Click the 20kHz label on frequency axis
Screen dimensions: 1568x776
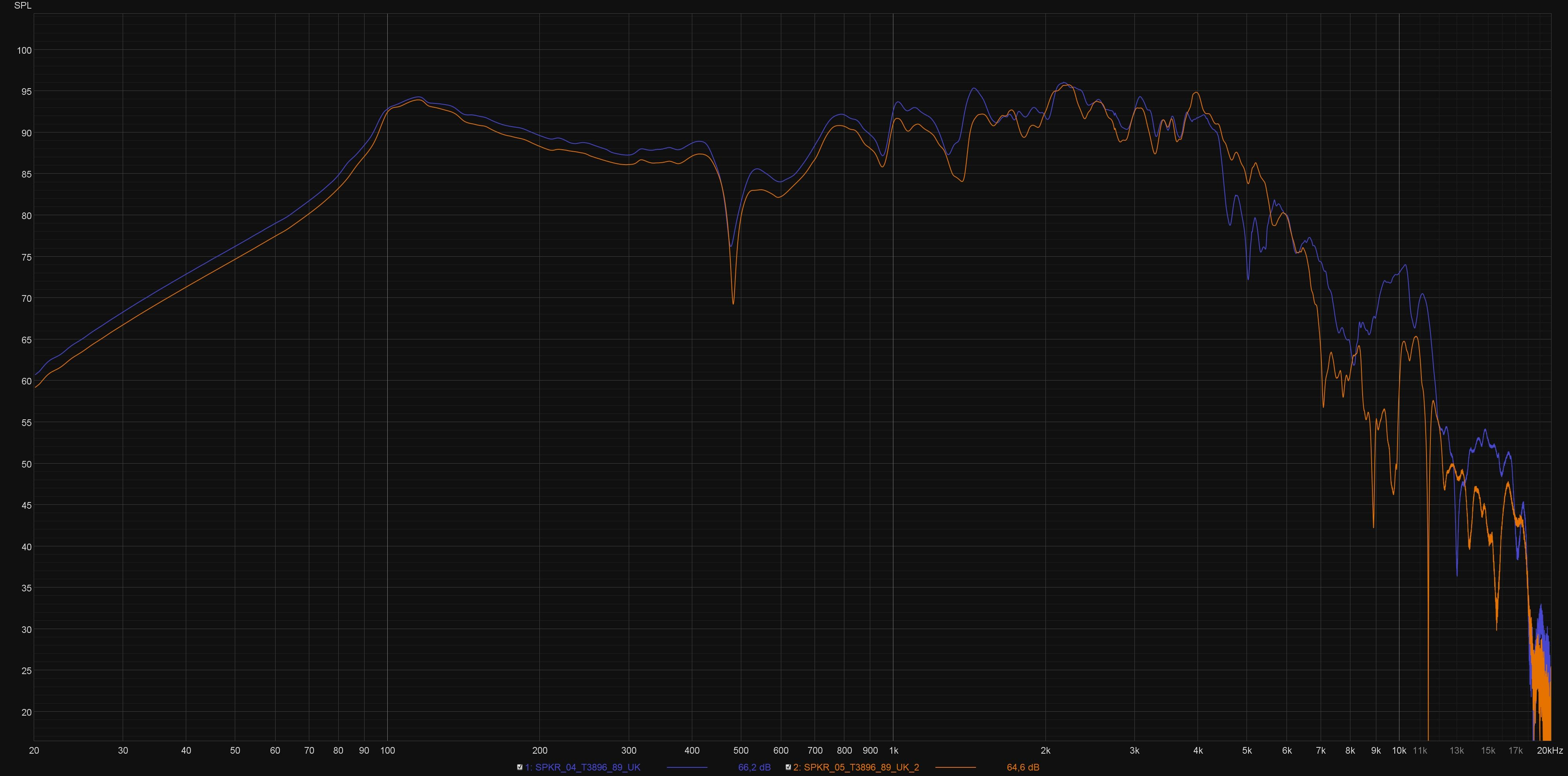pos(1550,751)
